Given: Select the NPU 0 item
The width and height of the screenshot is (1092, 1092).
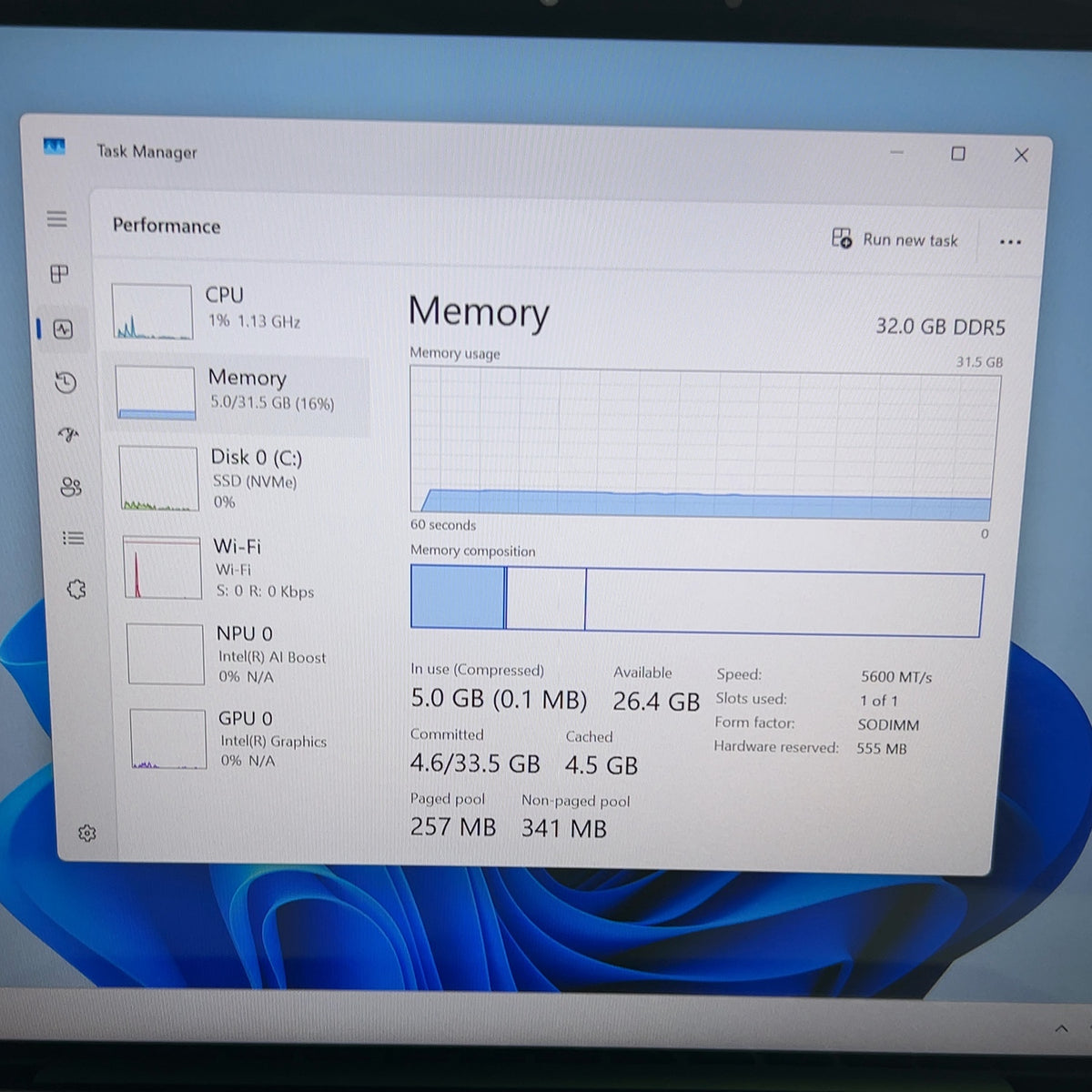Looking at the screenshot, I should pyautogui.click(x=249, y=653).
